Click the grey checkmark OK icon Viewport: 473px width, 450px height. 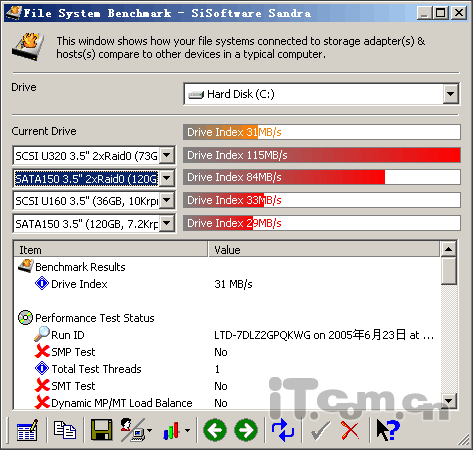coord(320,430)
